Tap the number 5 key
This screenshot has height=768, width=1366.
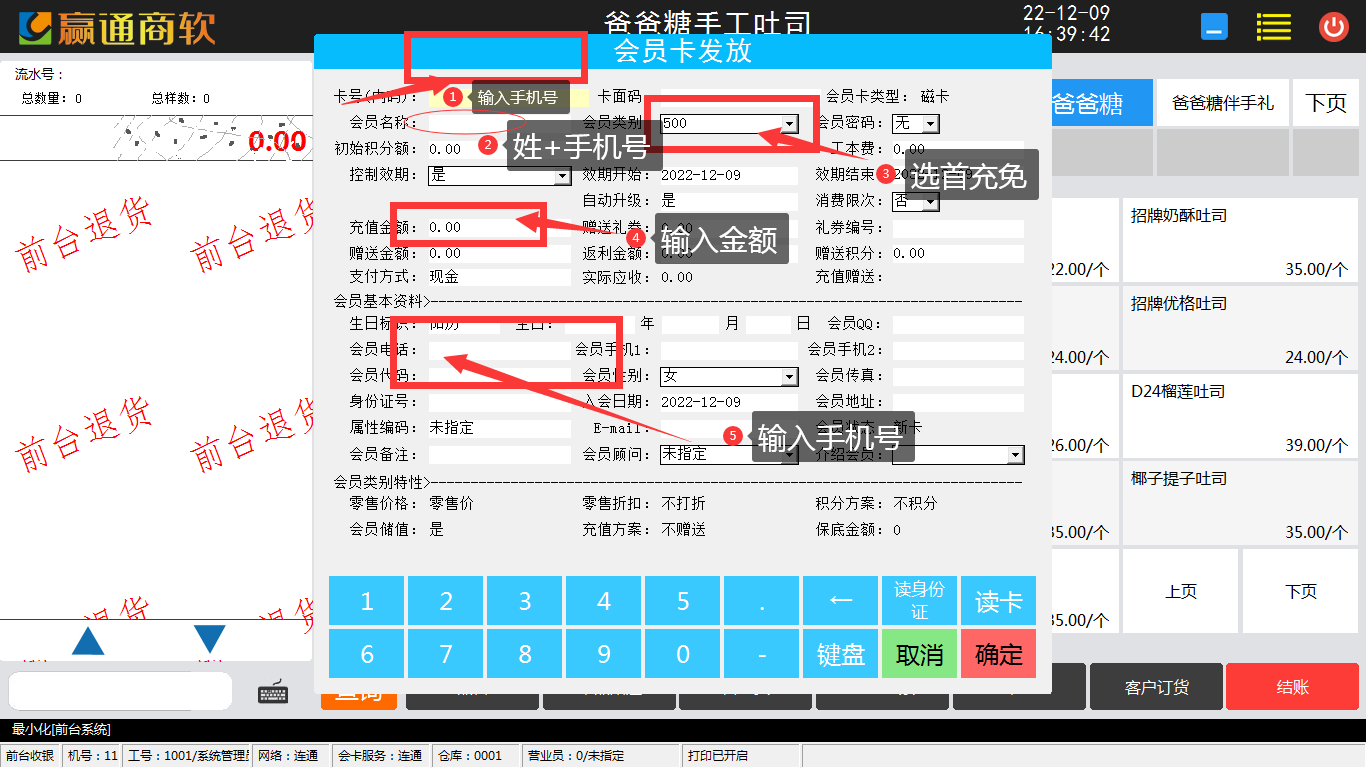click(x=683, y=601)
